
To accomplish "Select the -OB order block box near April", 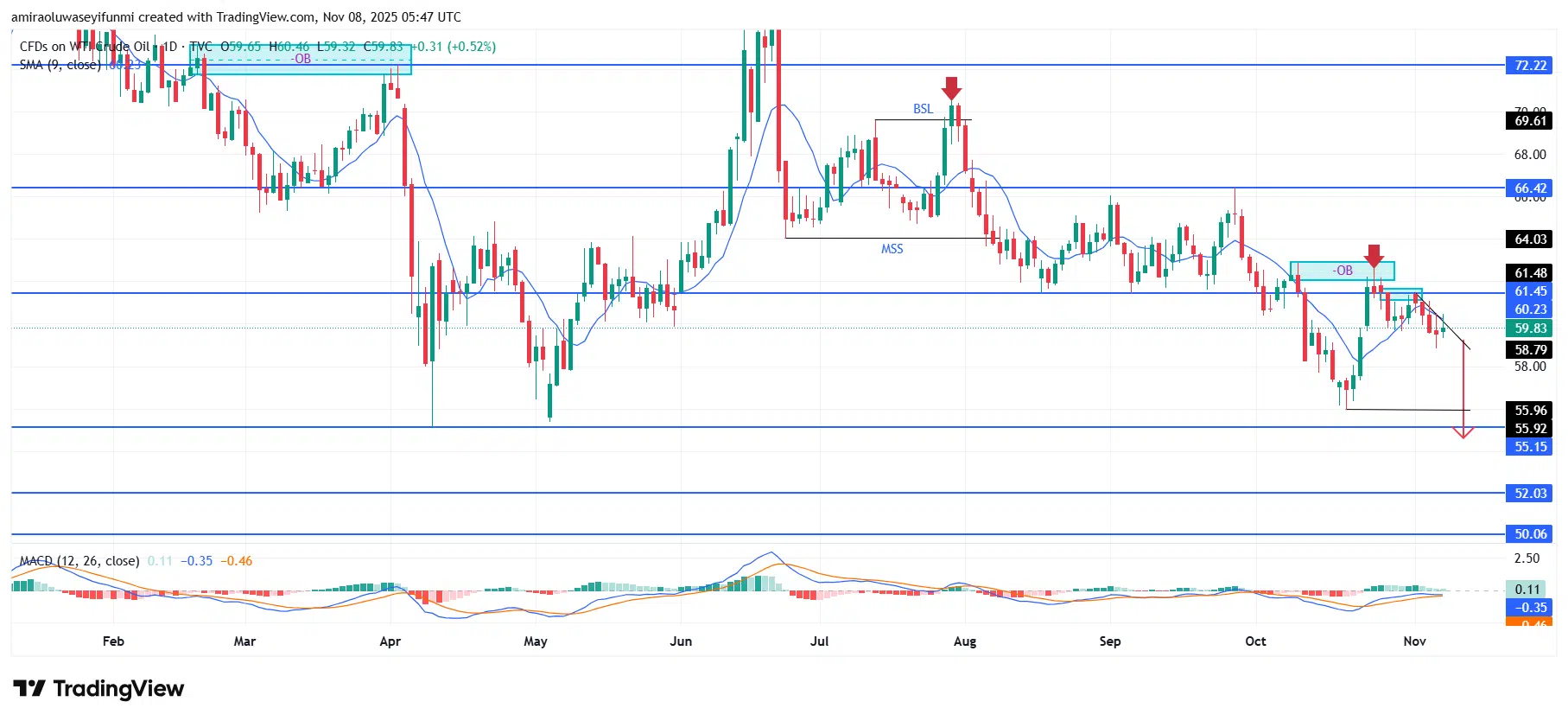I will (x=301, y=60).
